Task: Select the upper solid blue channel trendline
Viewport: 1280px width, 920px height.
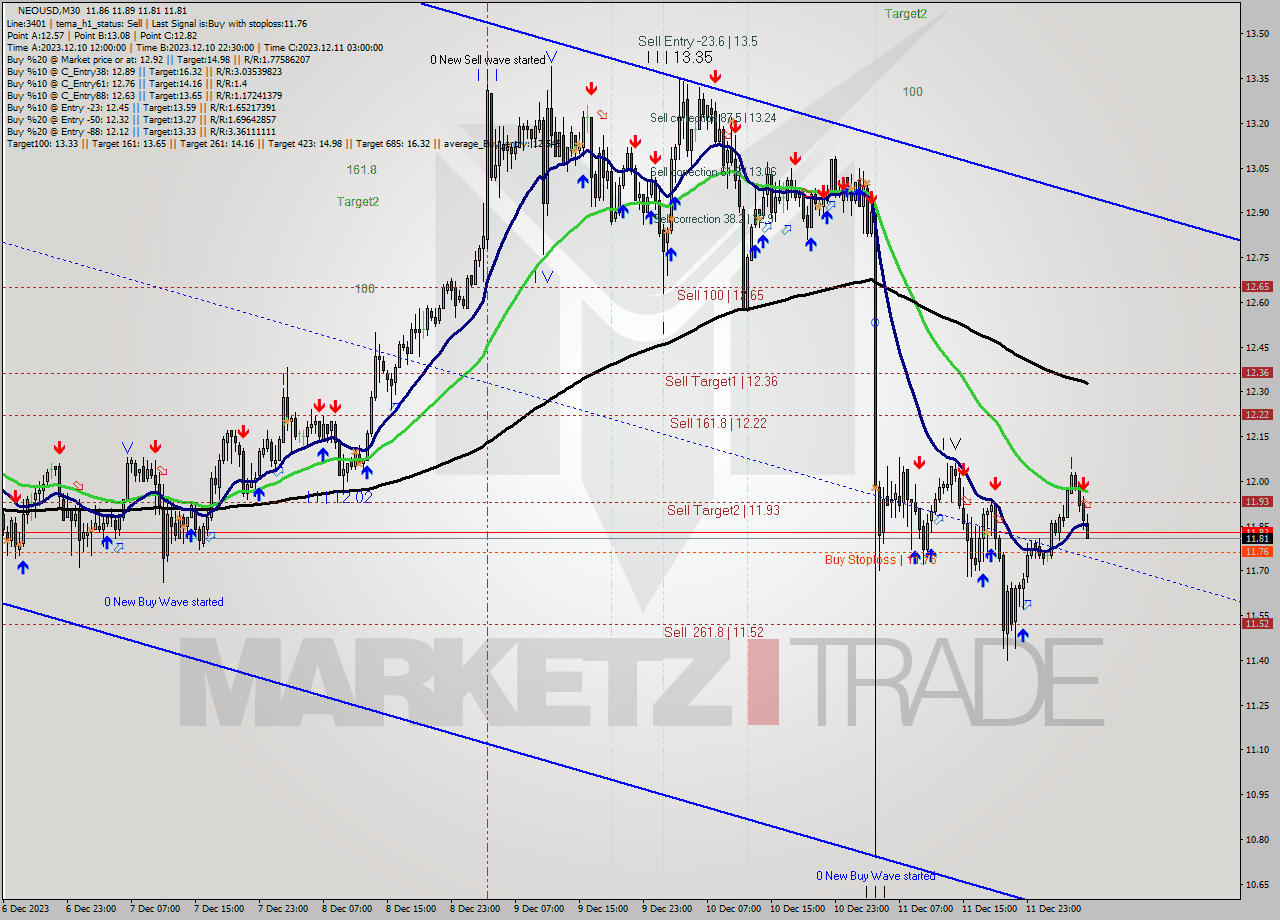Action: click(830, 120)
